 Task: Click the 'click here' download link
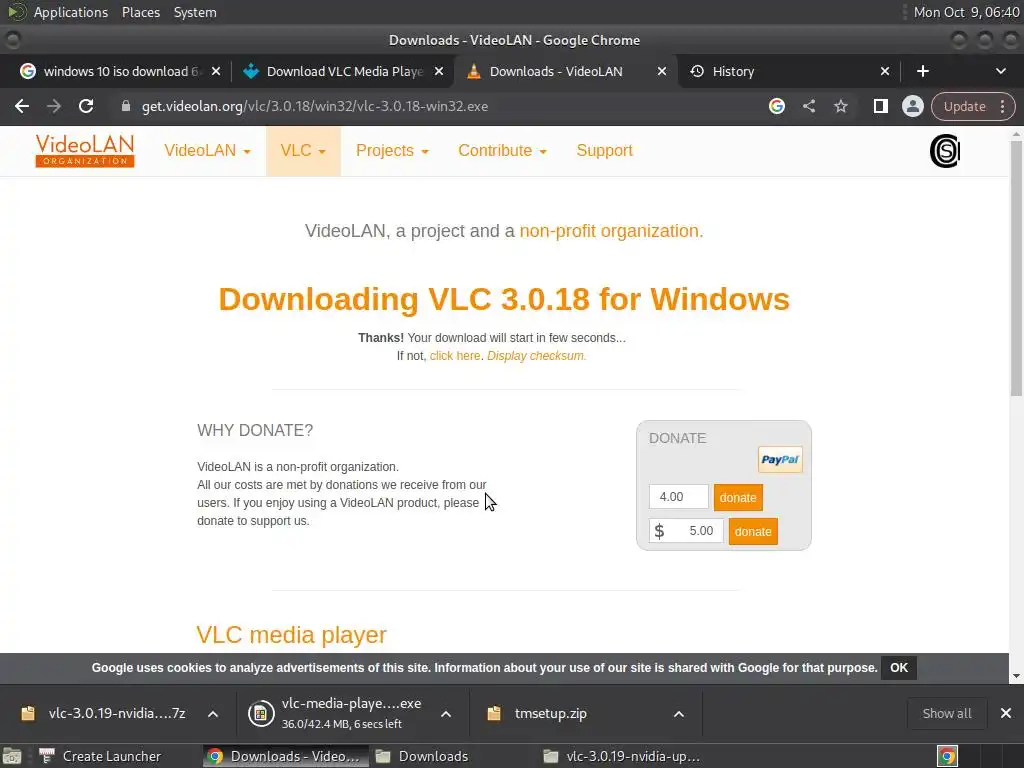pos(455,356)
